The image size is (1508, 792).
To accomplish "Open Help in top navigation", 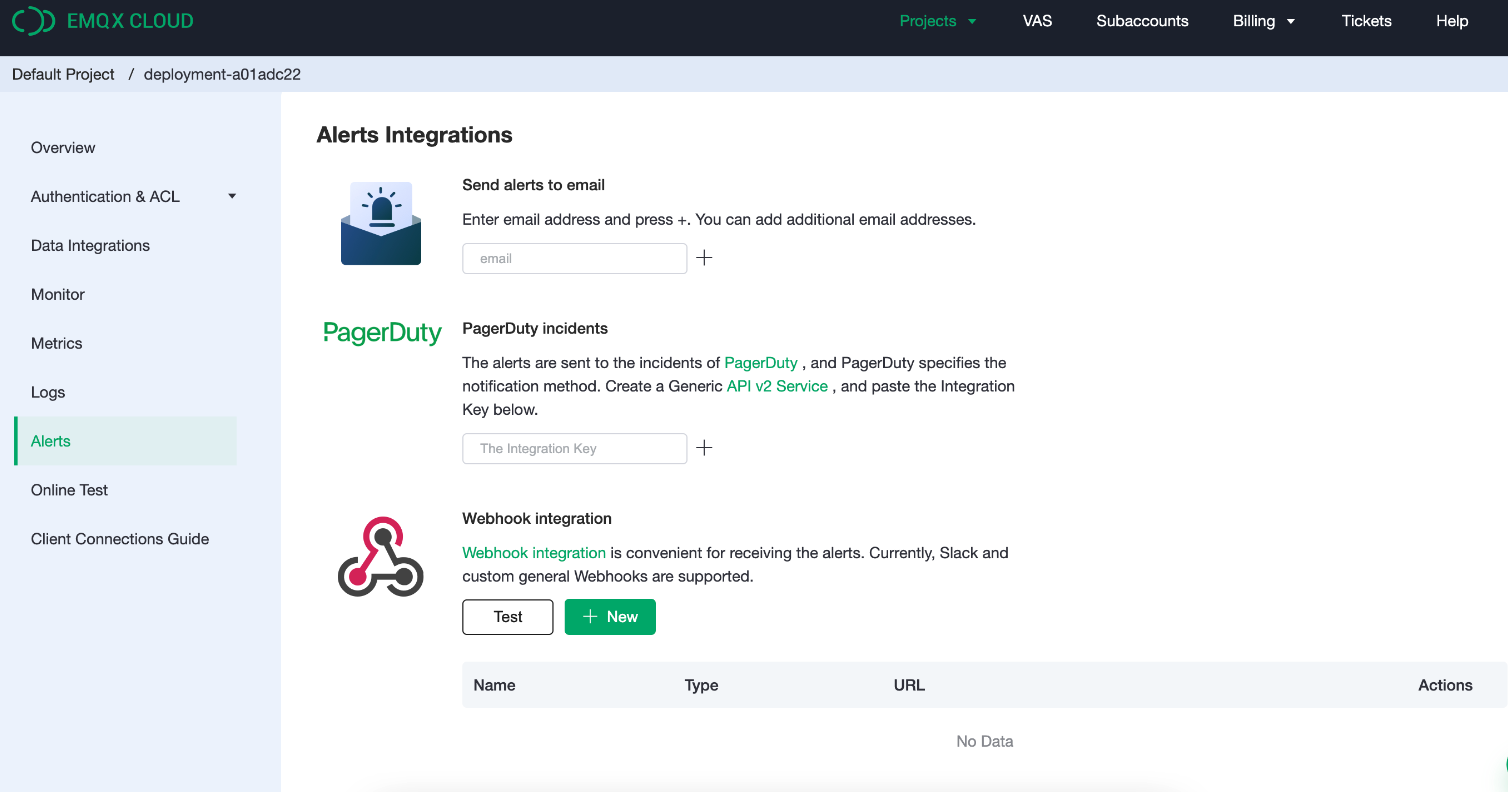I will [x=1452, y=21].
